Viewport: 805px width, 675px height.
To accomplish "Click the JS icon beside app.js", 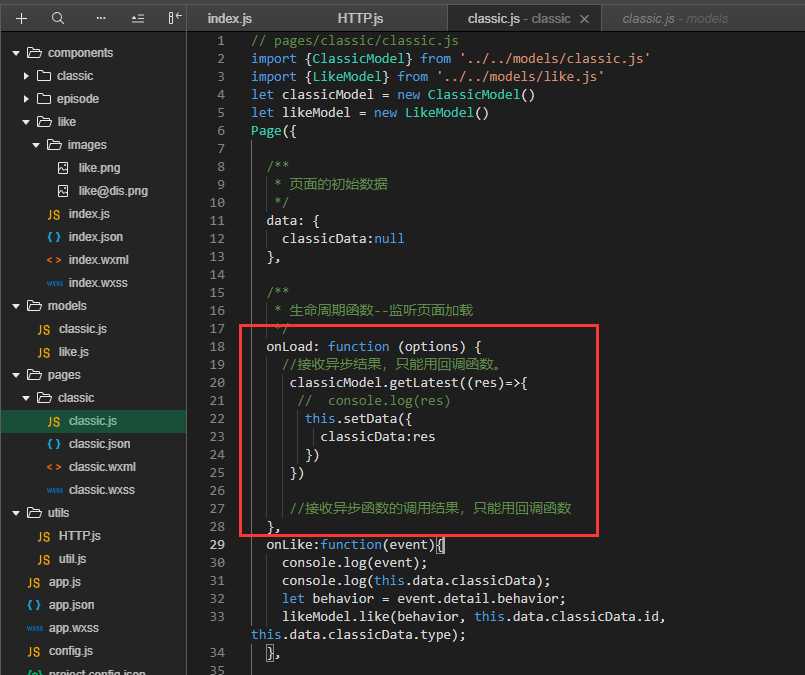I will [34, 583].
